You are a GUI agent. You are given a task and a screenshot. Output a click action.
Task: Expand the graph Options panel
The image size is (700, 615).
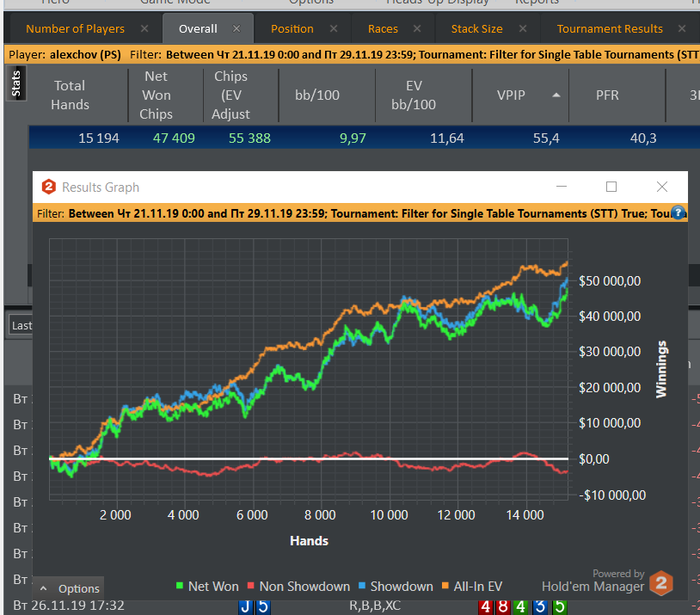69,589
